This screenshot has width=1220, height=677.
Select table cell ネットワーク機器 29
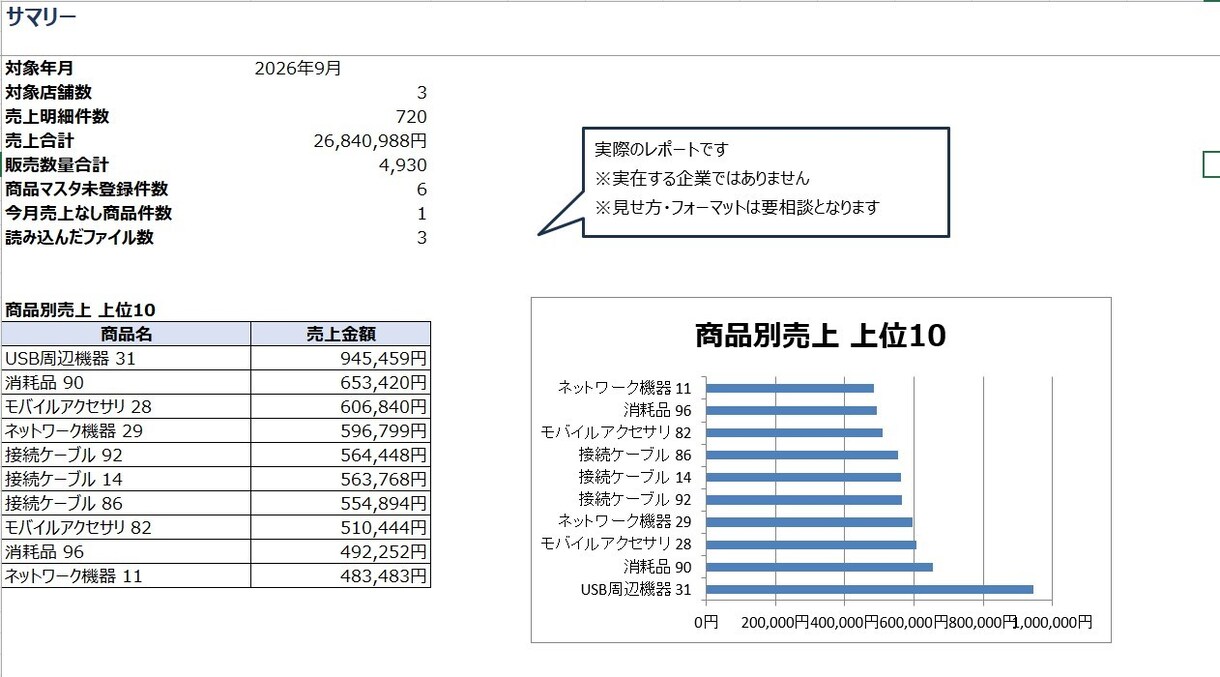(x=126, y=431)
